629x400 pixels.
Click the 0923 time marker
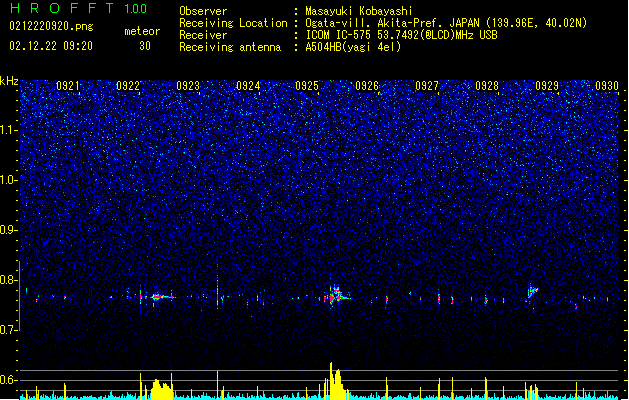pyautogui.click(x=188, y=86)
